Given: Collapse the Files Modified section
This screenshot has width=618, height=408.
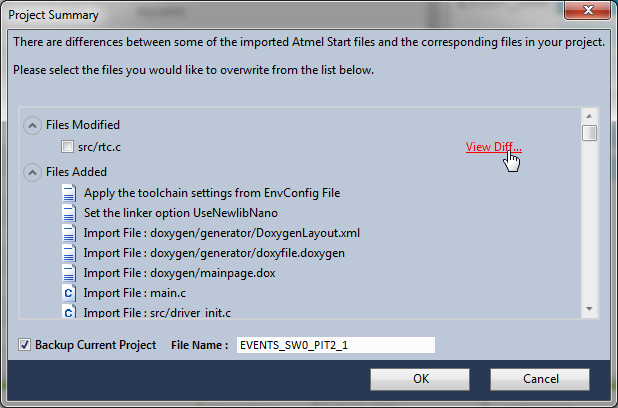Looking at the screenshot, I should (x=32, y=125).
